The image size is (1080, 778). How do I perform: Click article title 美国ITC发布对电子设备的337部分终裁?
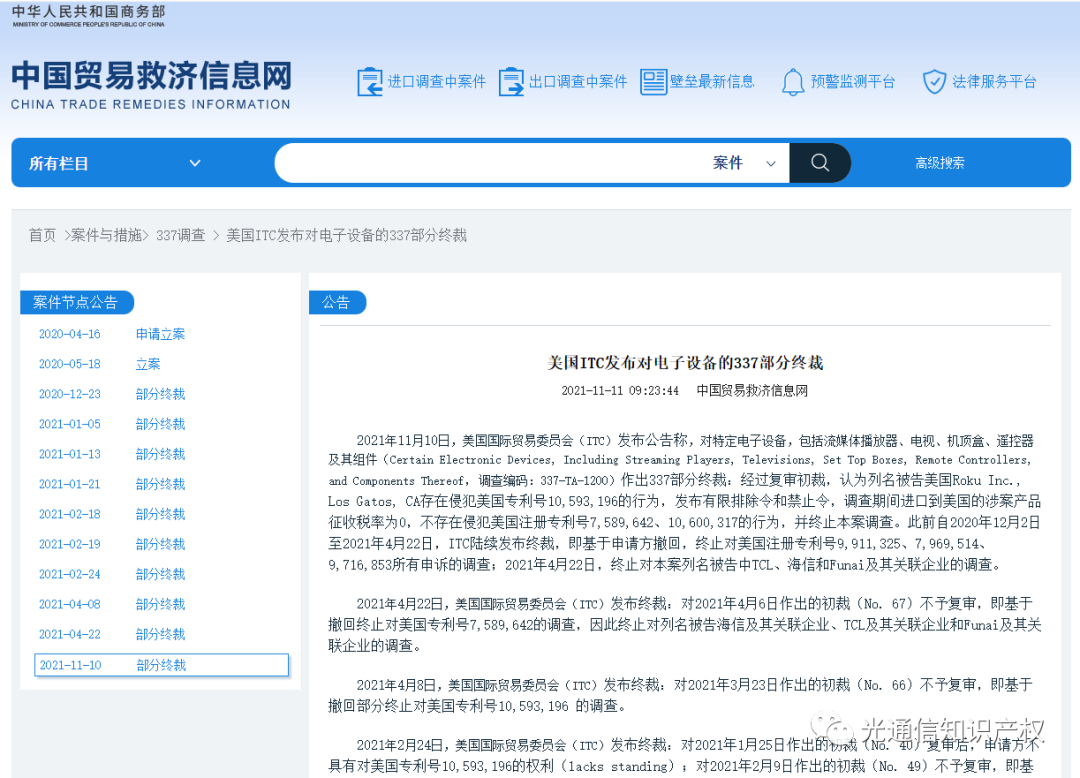[685, 363]
